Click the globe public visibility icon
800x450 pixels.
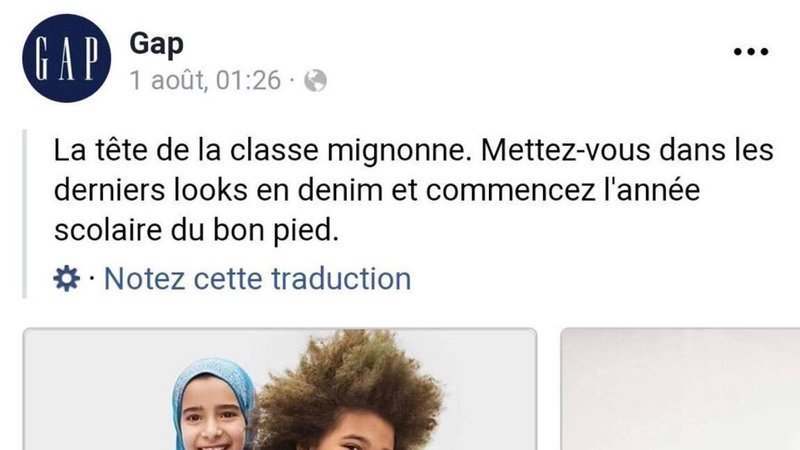315,81
